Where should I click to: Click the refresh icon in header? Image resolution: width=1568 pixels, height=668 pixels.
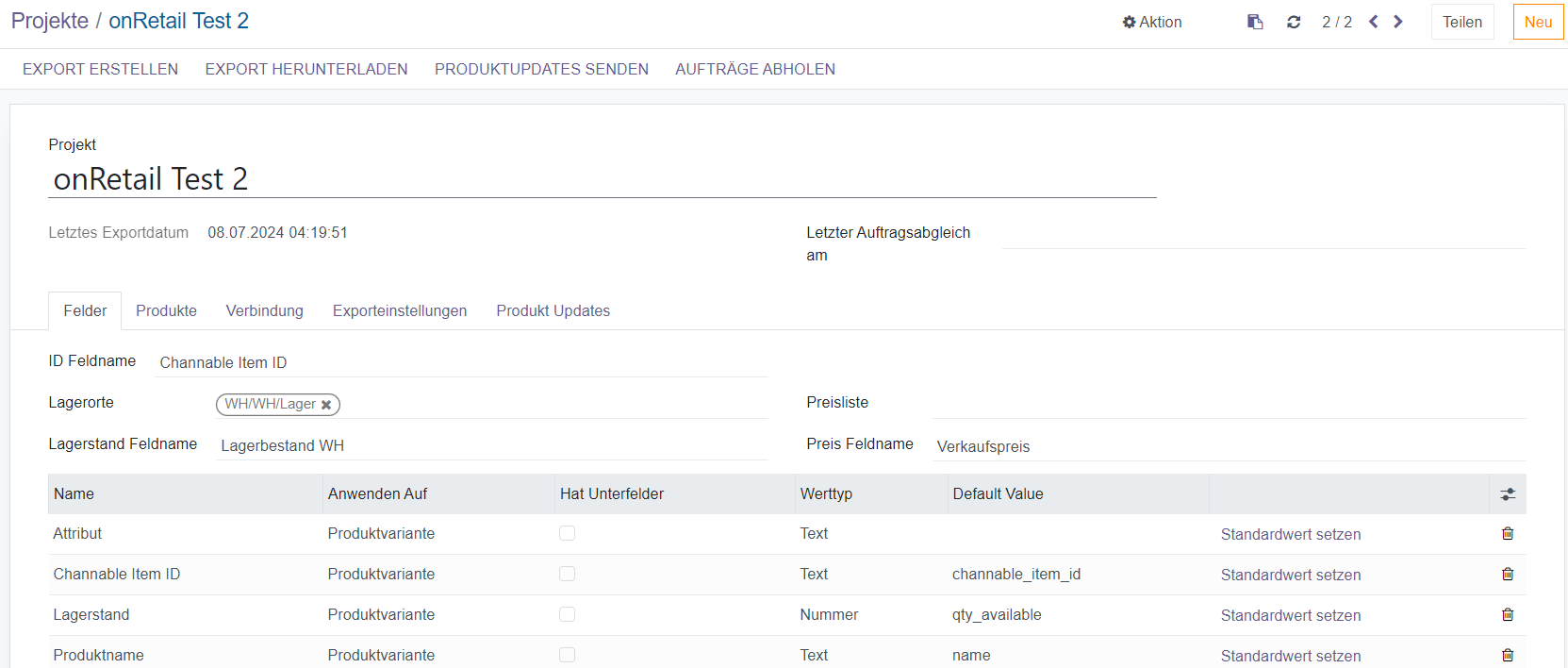coord(1294,22)
